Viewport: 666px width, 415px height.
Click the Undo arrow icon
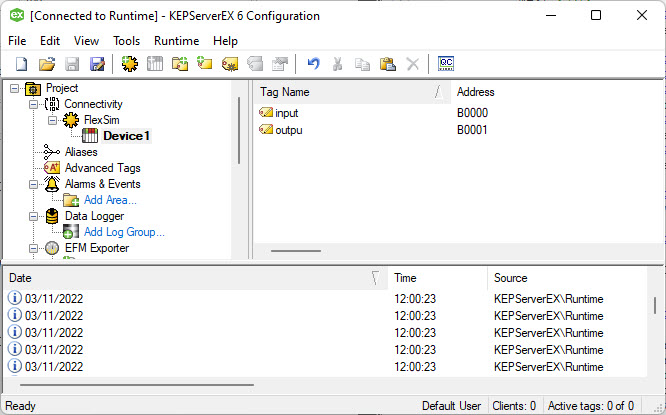[313, 64]
